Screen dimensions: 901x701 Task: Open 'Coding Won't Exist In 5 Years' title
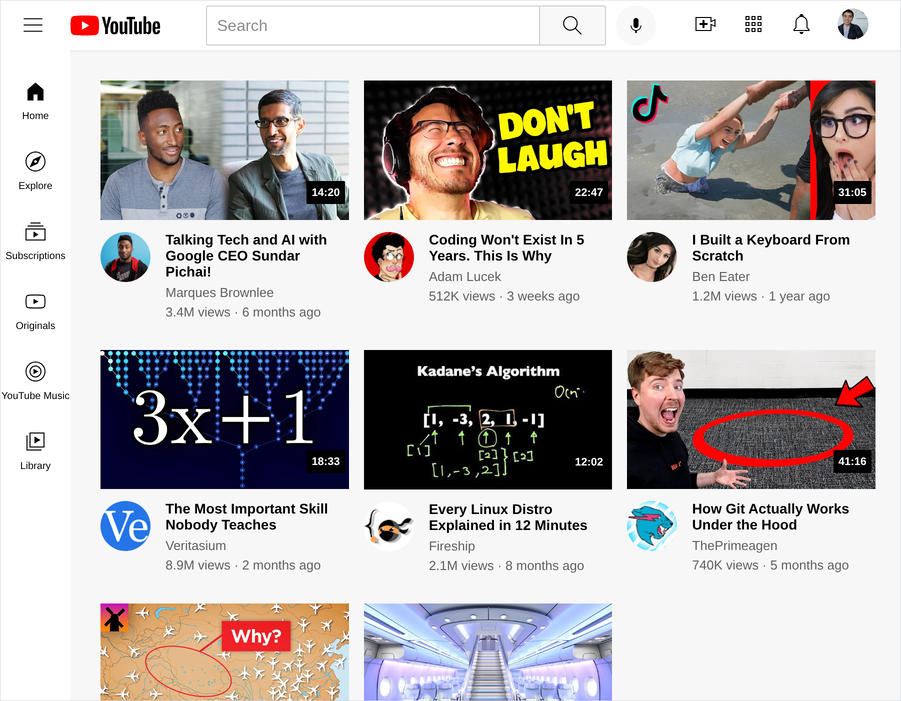pos(506,248)
